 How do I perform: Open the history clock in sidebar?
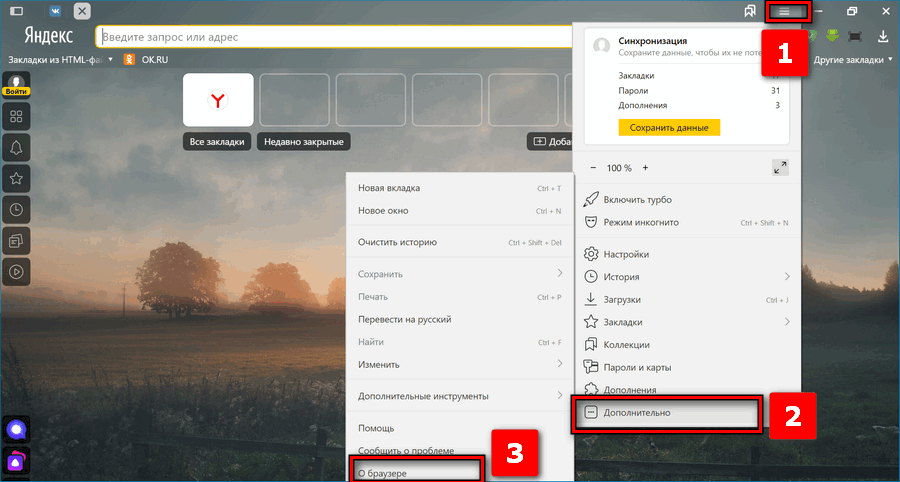pyautogui.click(x=16, y=209)
